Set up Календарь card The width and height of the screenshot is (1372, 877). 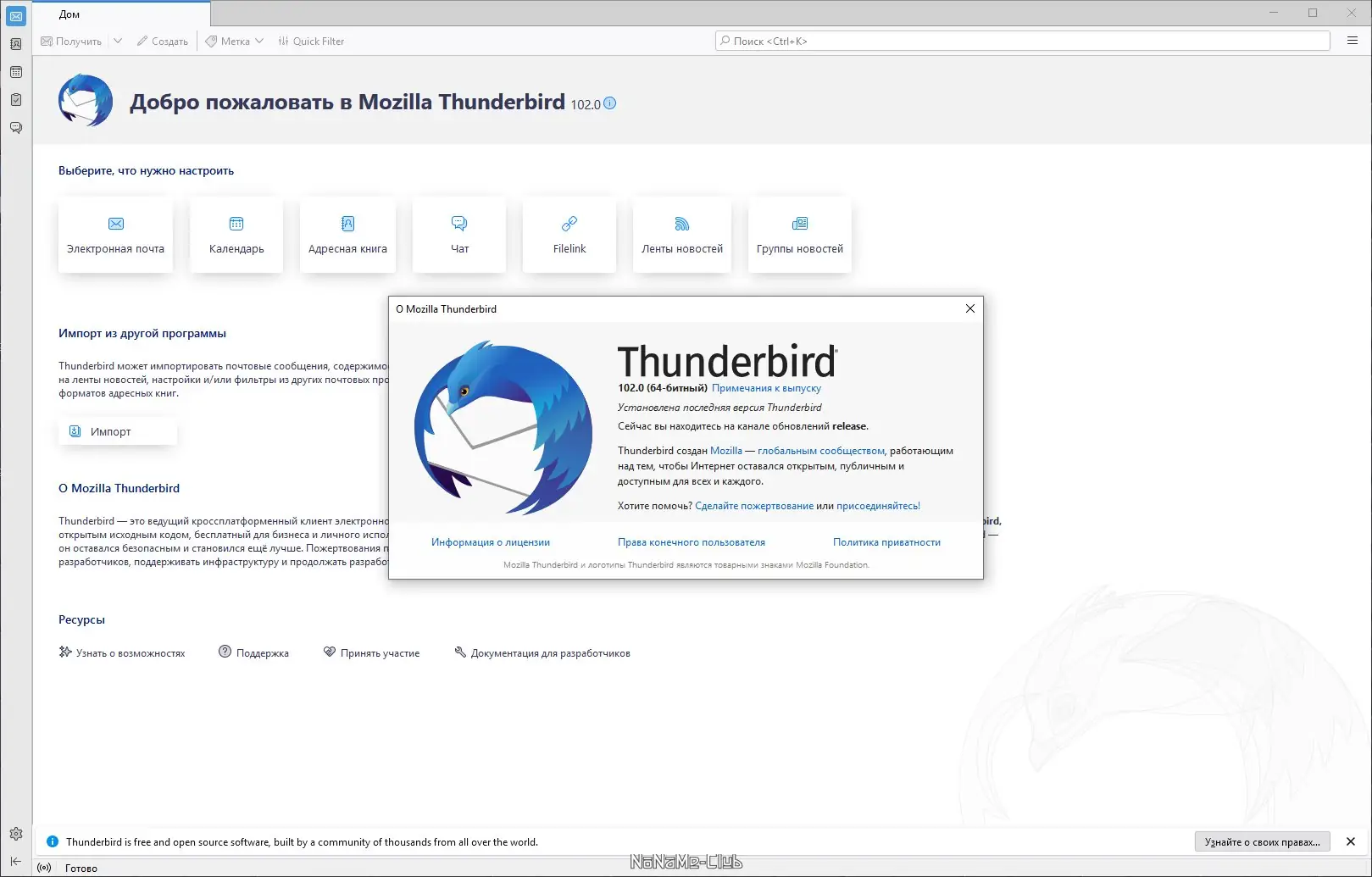point(236,235)
